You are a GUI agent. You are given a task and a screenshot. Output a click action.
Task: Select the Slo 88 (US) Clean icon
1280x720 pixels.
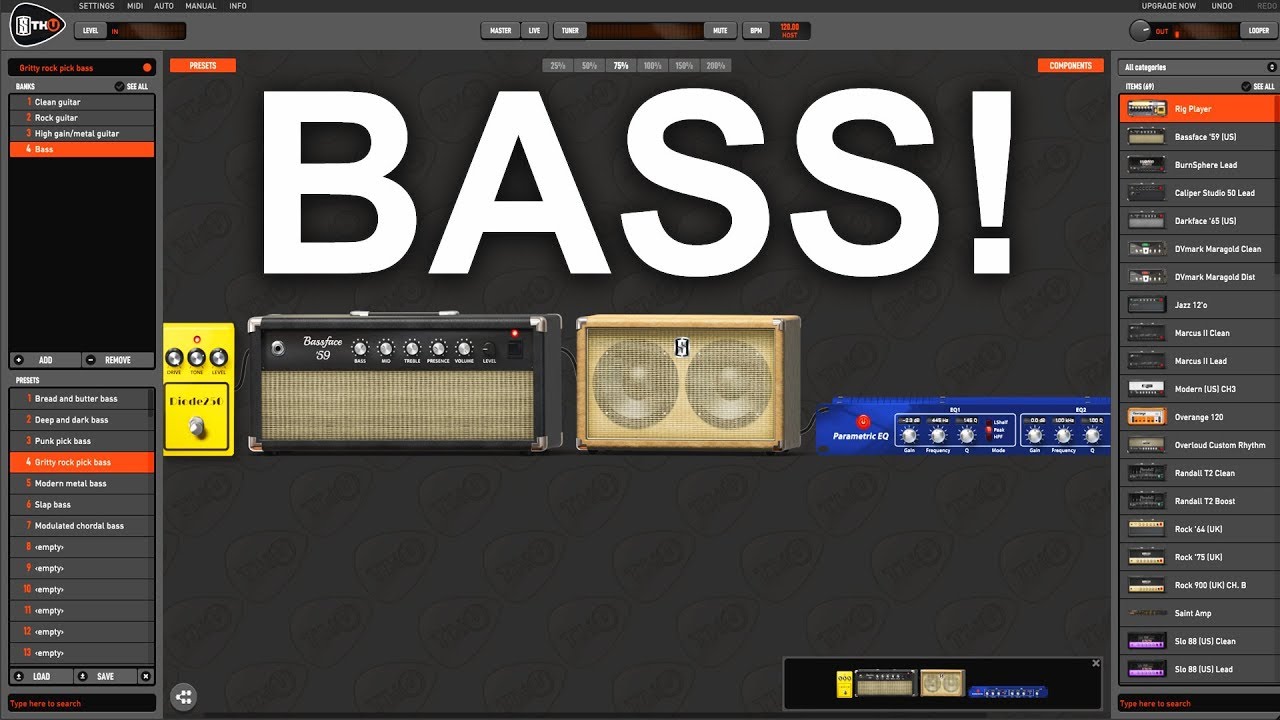click(1145, 641)
